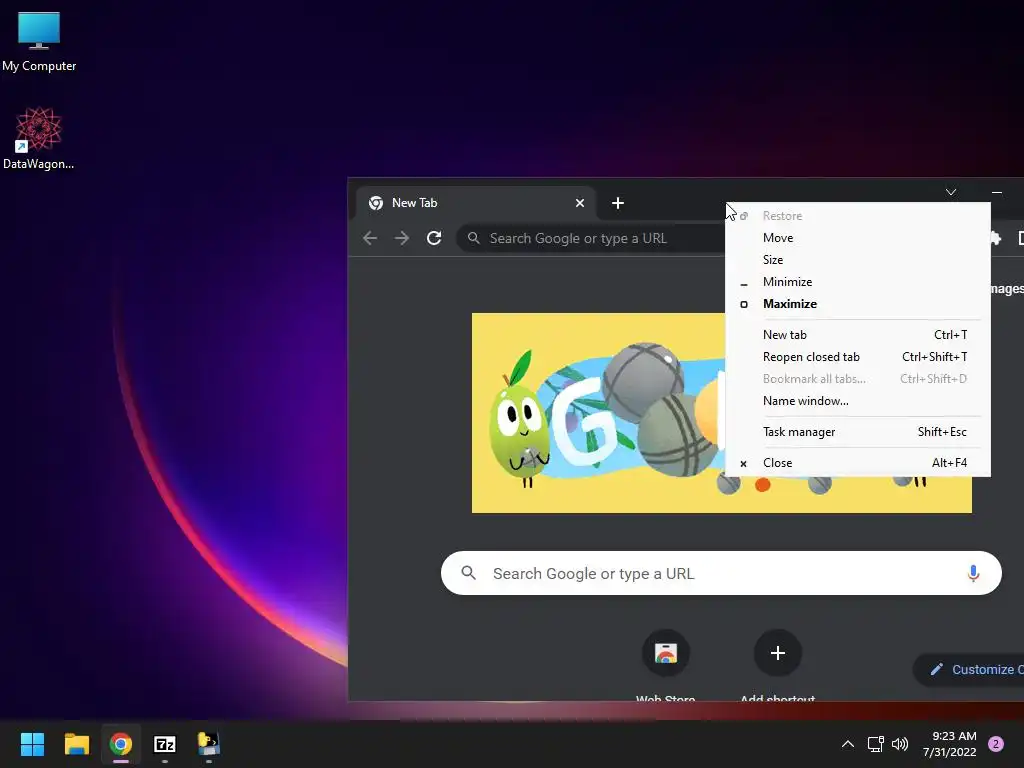
Task: Open the Web Store shortcut tile
Action: pyautogui.click(x=665, y=654)
